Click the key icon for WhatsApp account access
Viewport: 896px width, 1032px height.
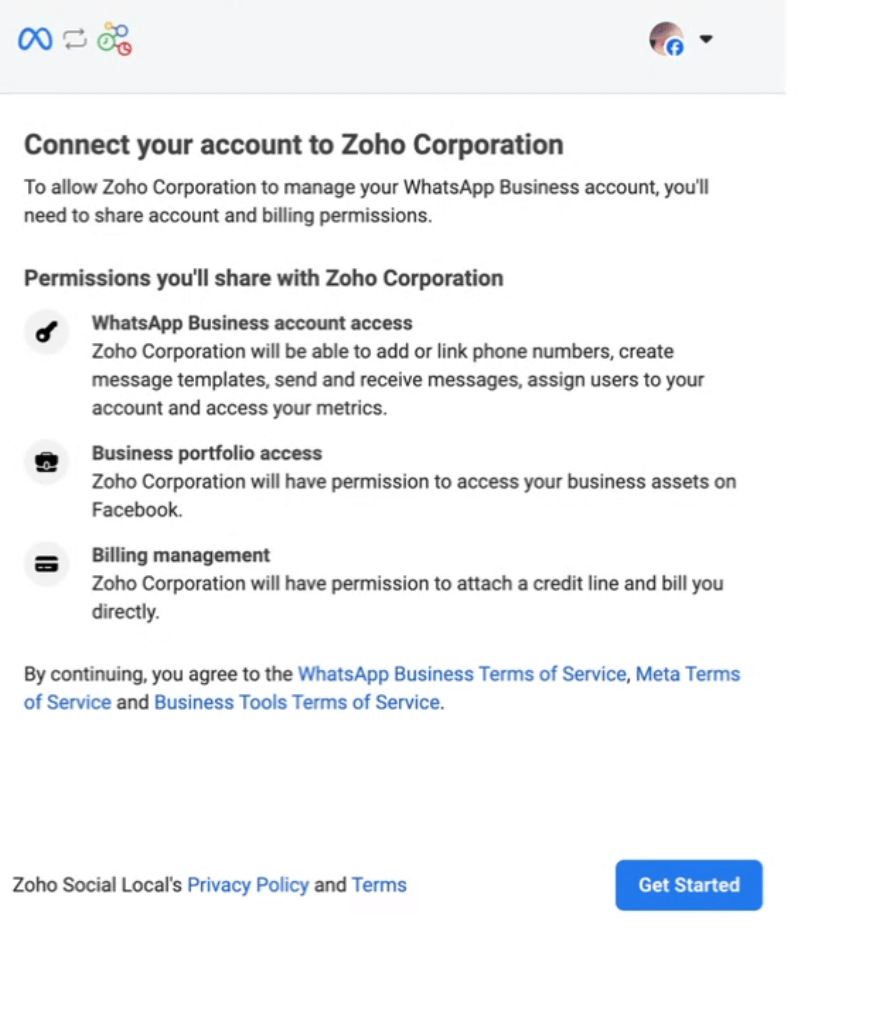[46, 332]
